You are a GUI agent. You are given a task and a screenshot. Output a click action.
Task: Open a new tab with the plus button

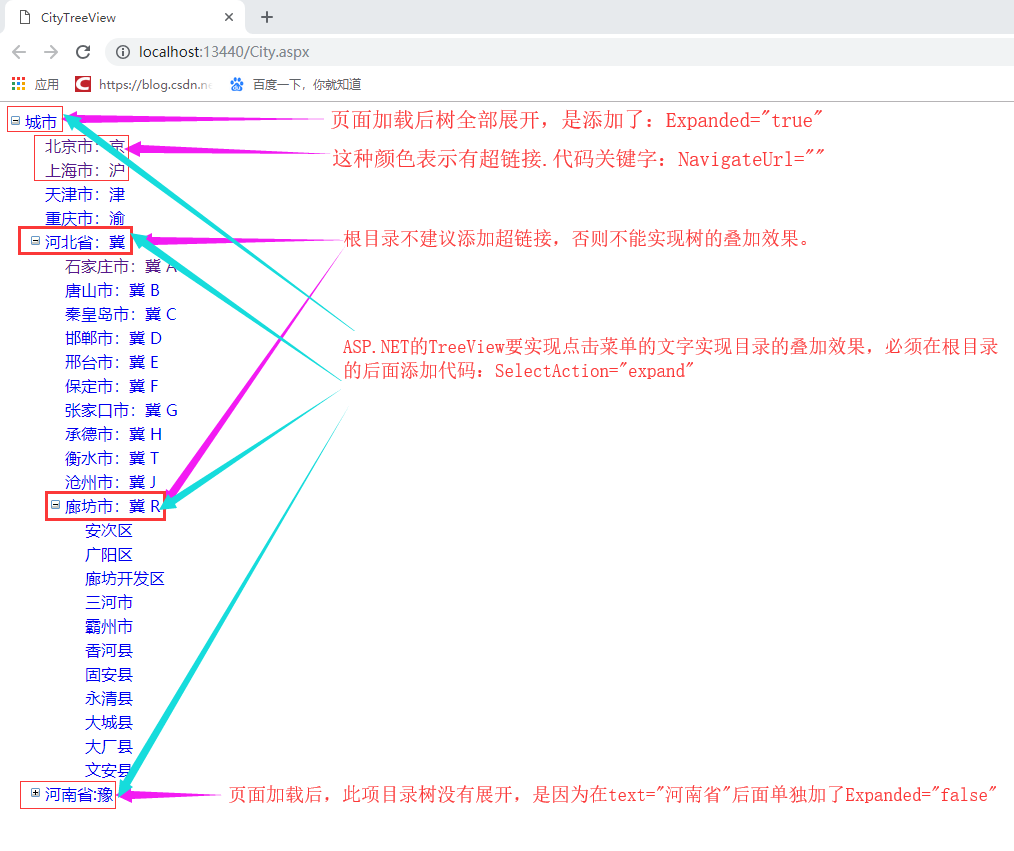266,17
